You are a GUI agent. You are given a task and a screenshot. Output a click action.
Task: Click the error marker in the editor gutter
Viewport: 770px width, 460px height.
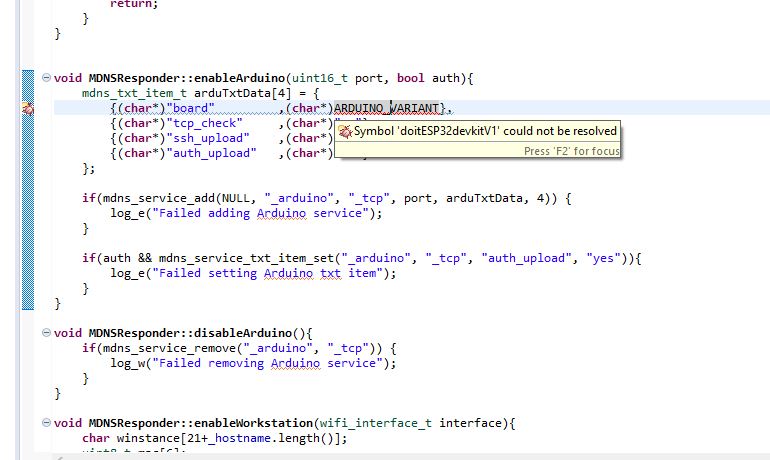coord(27,109)
